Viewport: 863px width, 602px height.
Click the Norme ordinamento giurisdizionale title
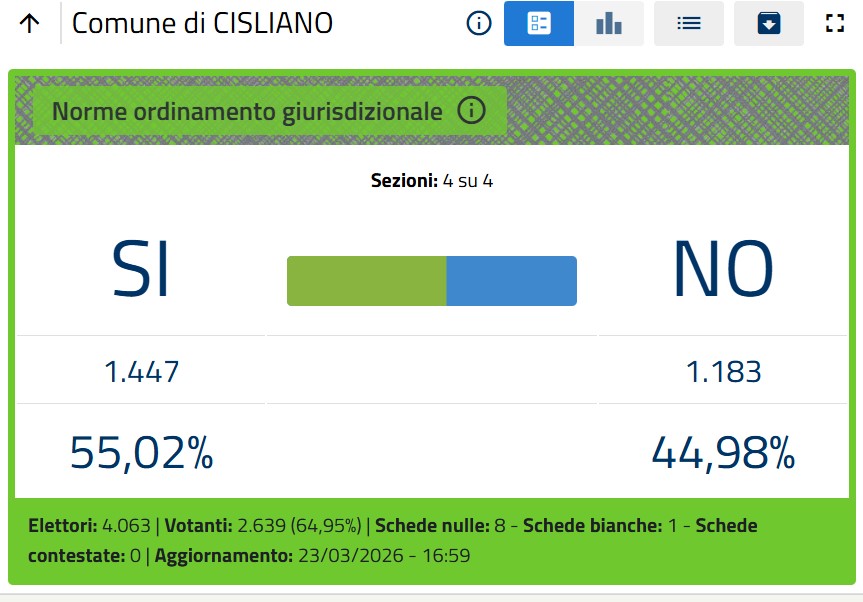click(247, 111)
